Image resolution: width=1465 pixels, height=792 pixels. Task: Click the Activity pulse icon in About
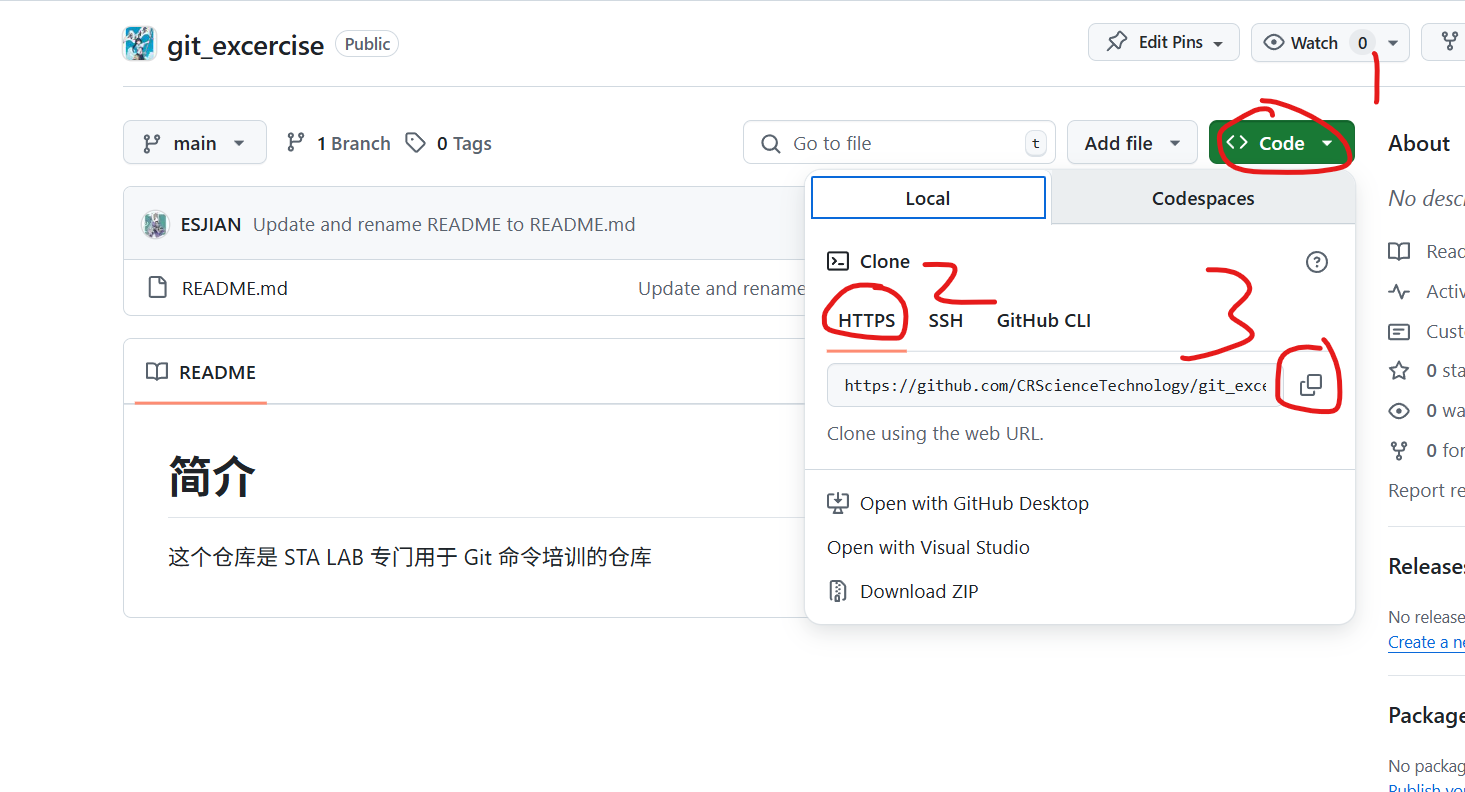(x=1399, y=291)
